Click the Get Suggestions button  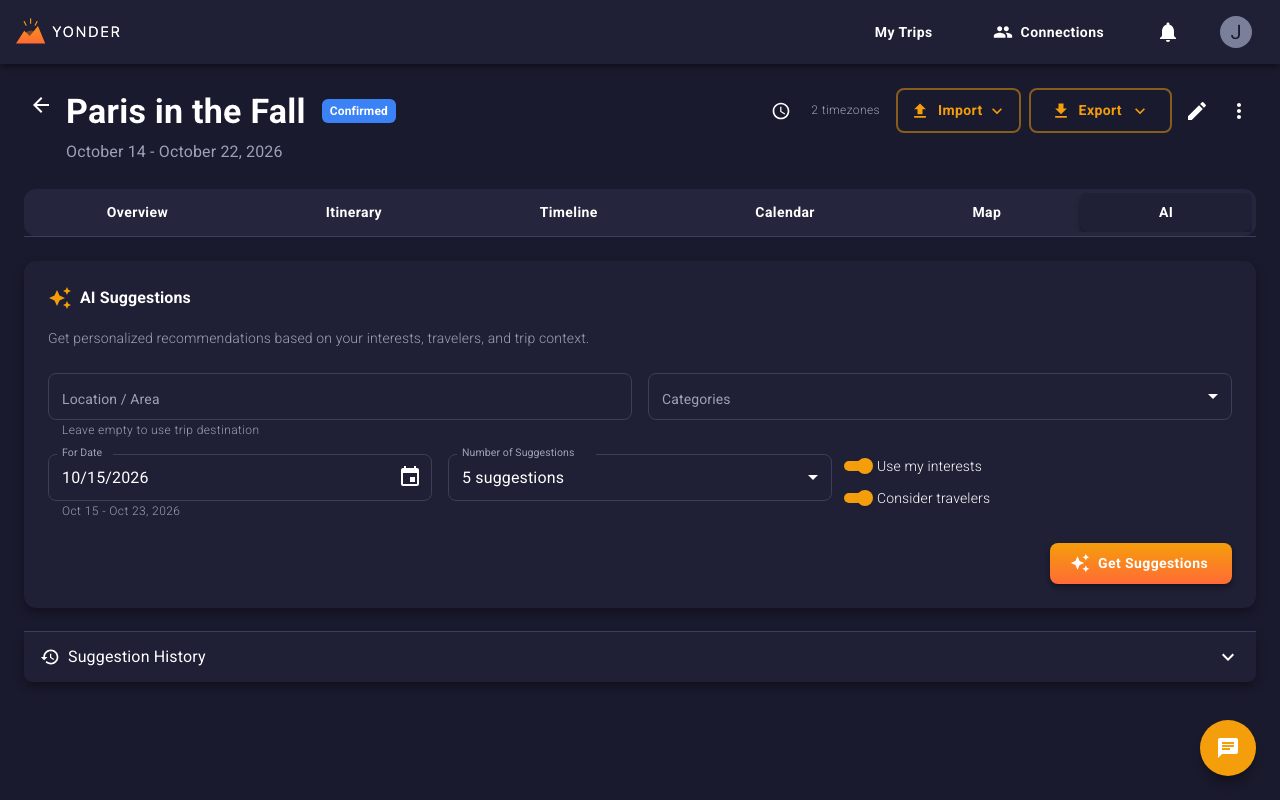[x=1140, y=563]
